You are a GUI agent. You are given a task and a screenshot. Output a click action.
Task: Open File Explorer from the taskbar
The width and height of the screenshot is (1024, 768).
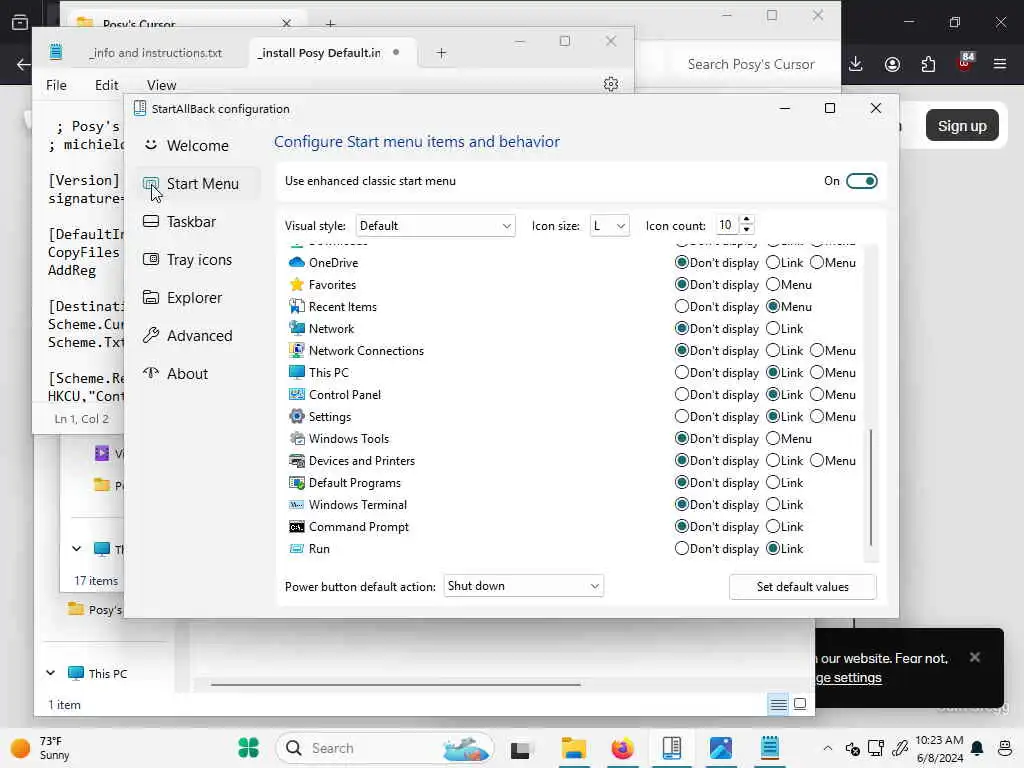pos(573,748)
